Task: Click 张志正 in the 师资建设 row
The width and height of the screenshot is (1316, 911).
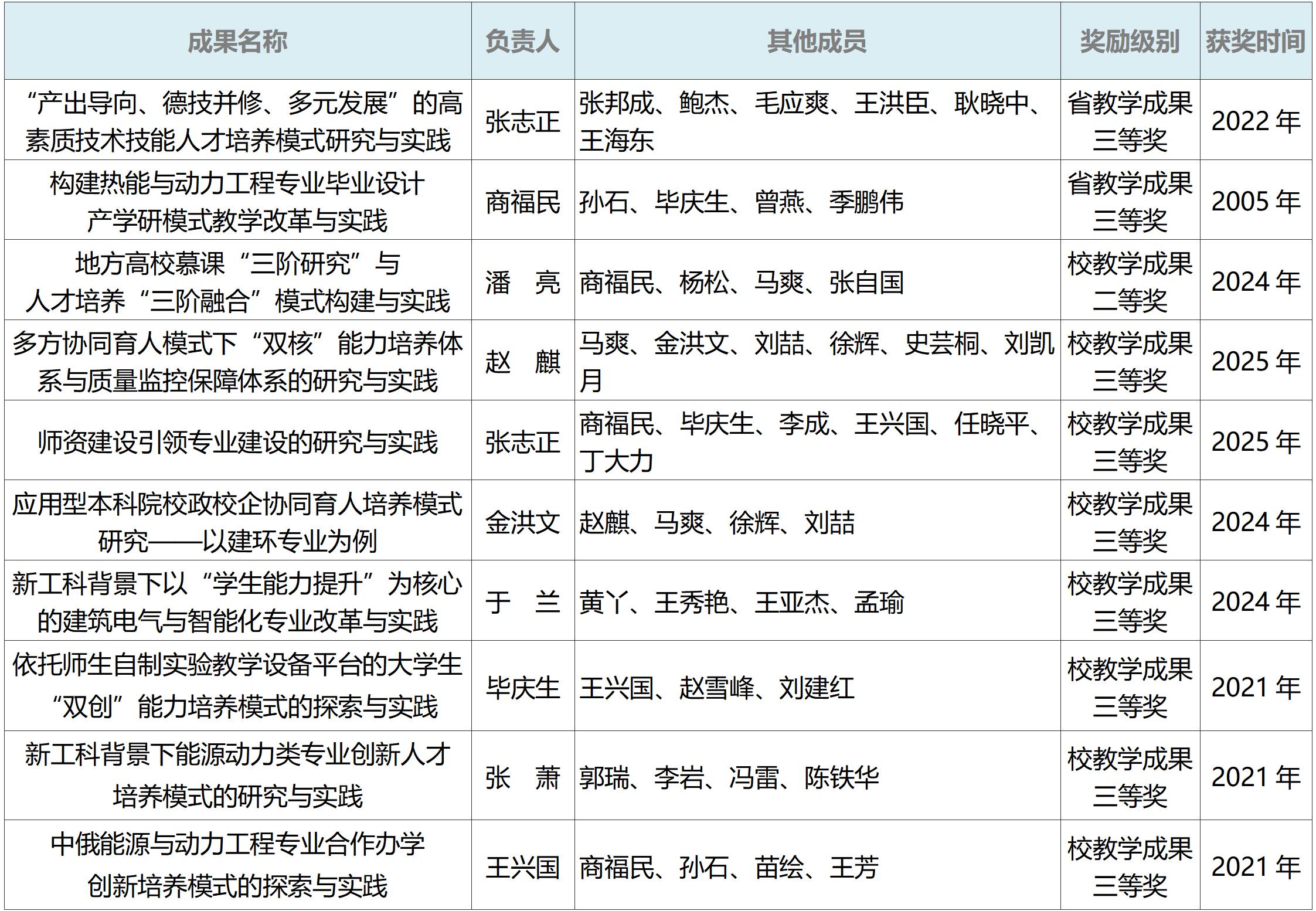Action: point(522,442)
